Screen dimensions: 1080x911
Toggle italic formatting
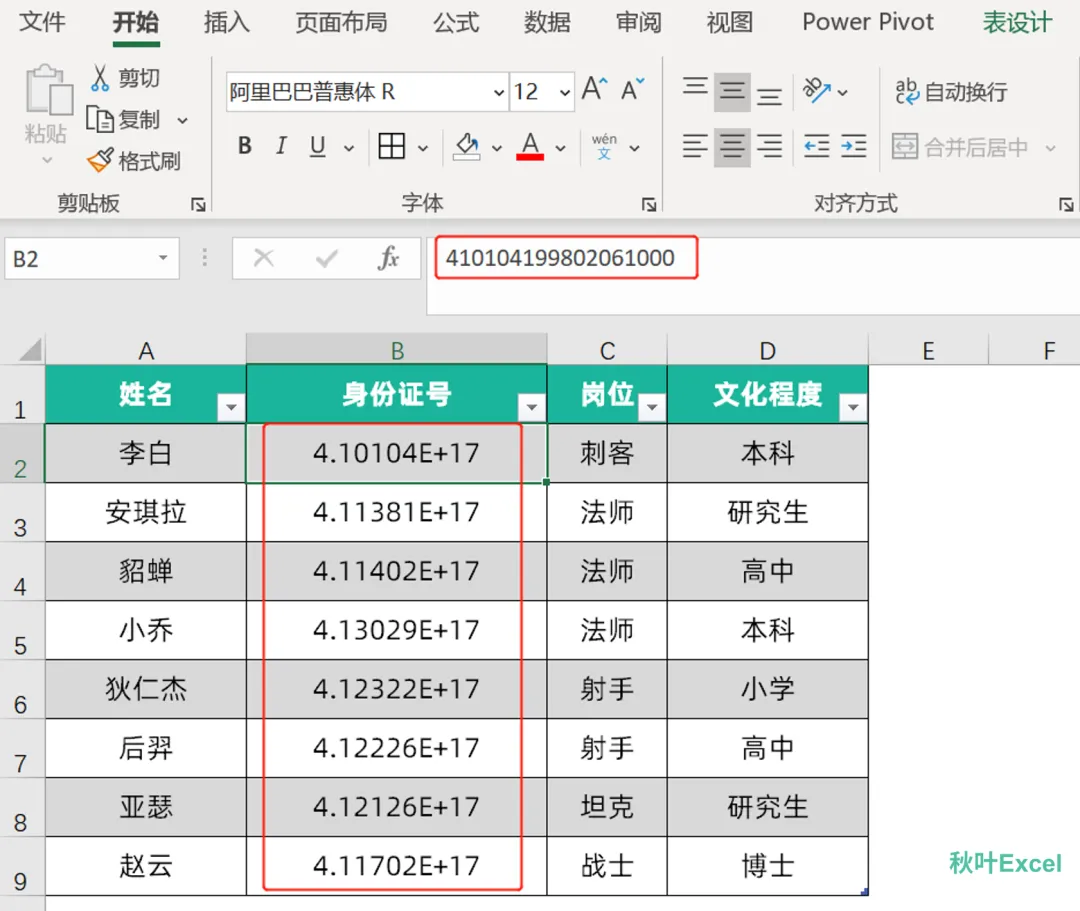(x=281, y=146)
